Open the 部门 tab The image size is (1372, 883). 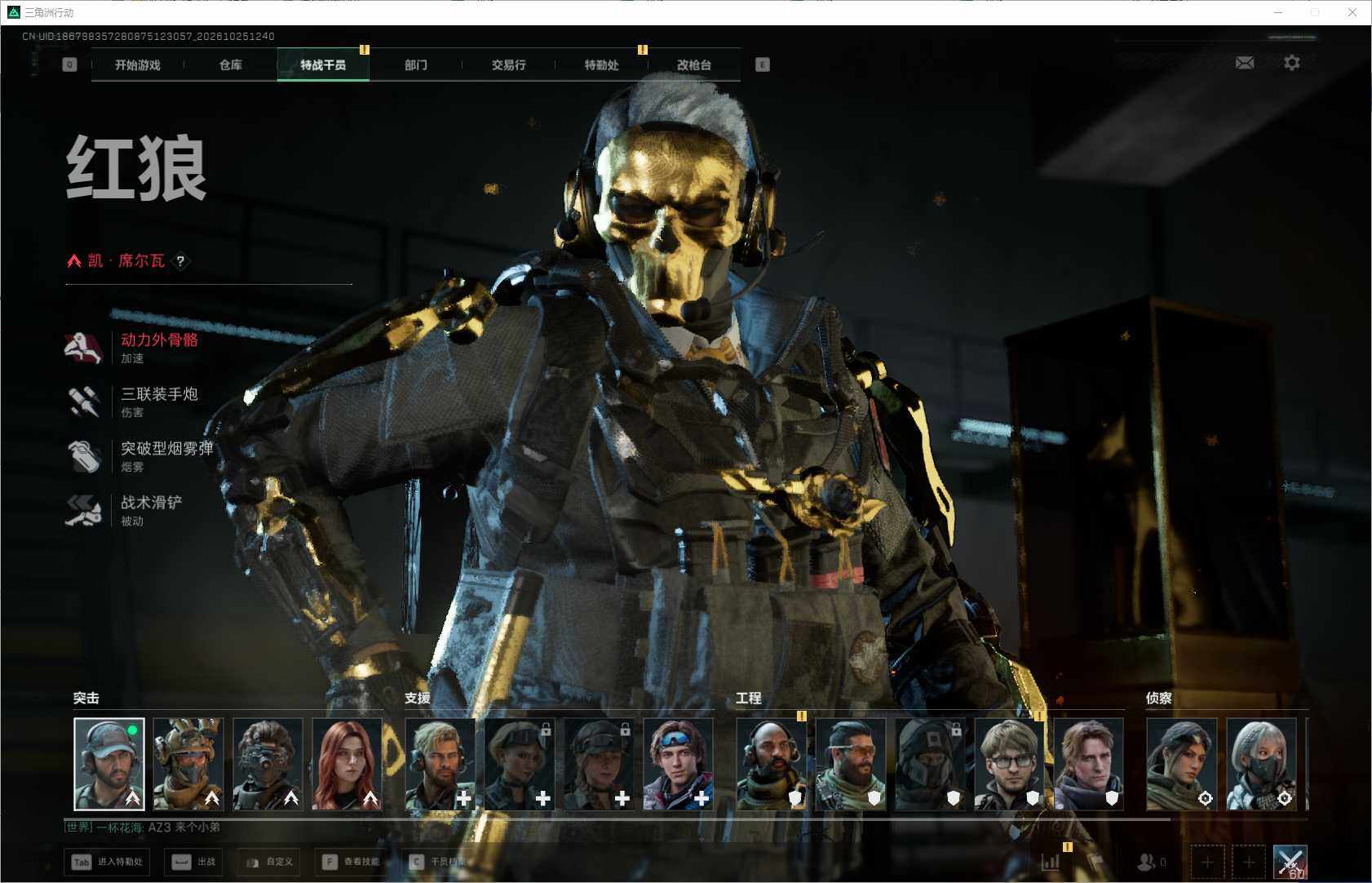416,64
